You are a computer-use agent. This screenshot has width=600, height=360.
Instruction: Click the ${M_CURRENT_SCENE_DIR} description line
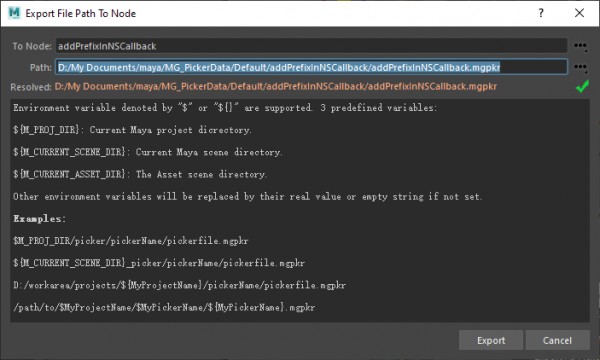pos(148,152)
